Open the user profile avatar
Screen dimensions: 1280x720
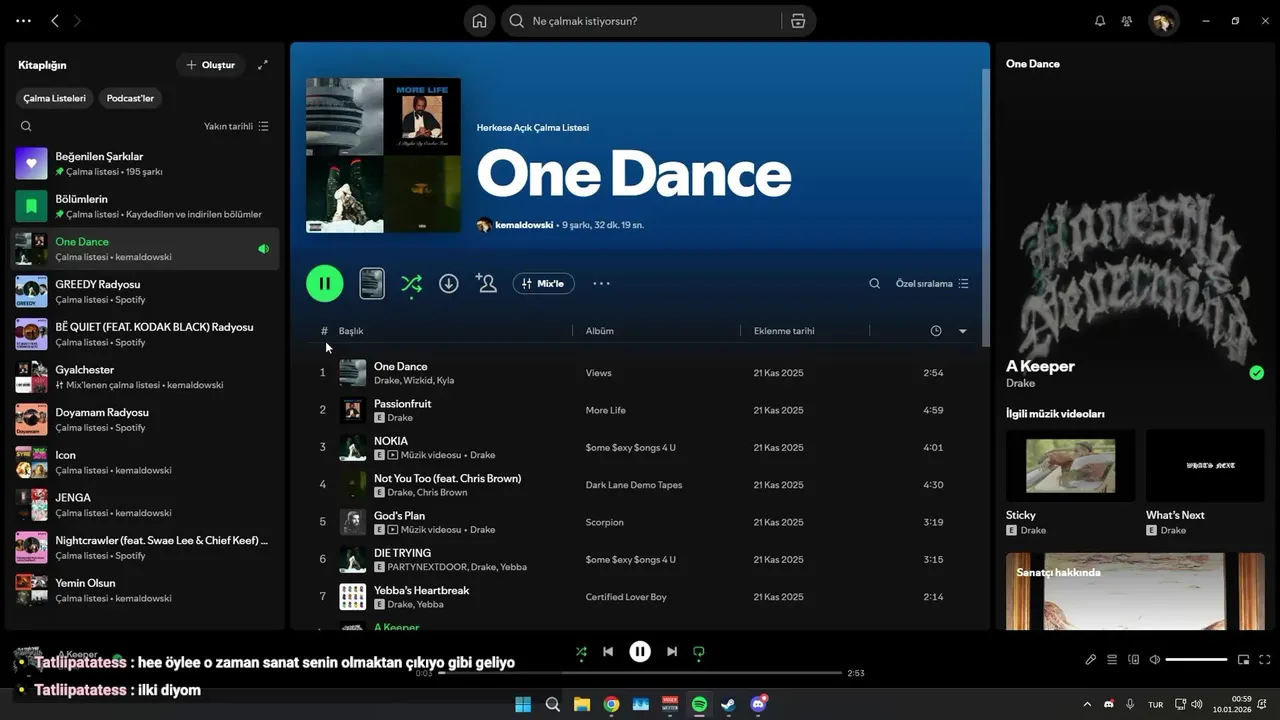(1163, 21)
